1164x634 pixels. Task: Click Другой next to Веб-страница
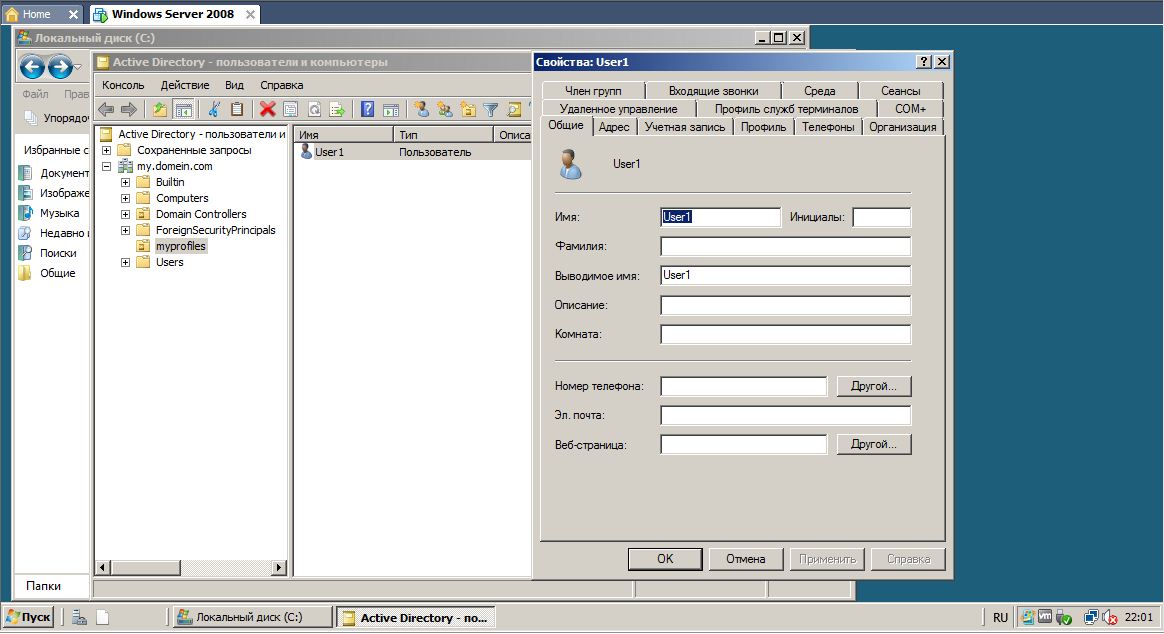(x=874, y=444)
